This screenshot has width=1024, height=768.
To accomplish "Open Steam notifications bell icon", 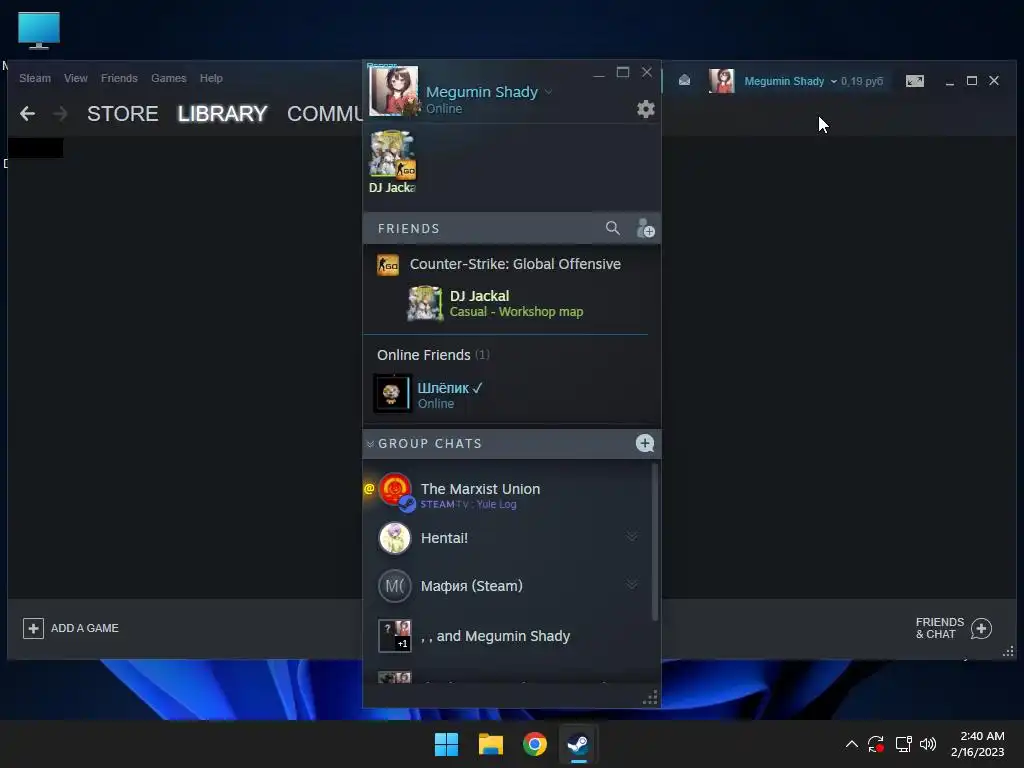I will (684, 80).
